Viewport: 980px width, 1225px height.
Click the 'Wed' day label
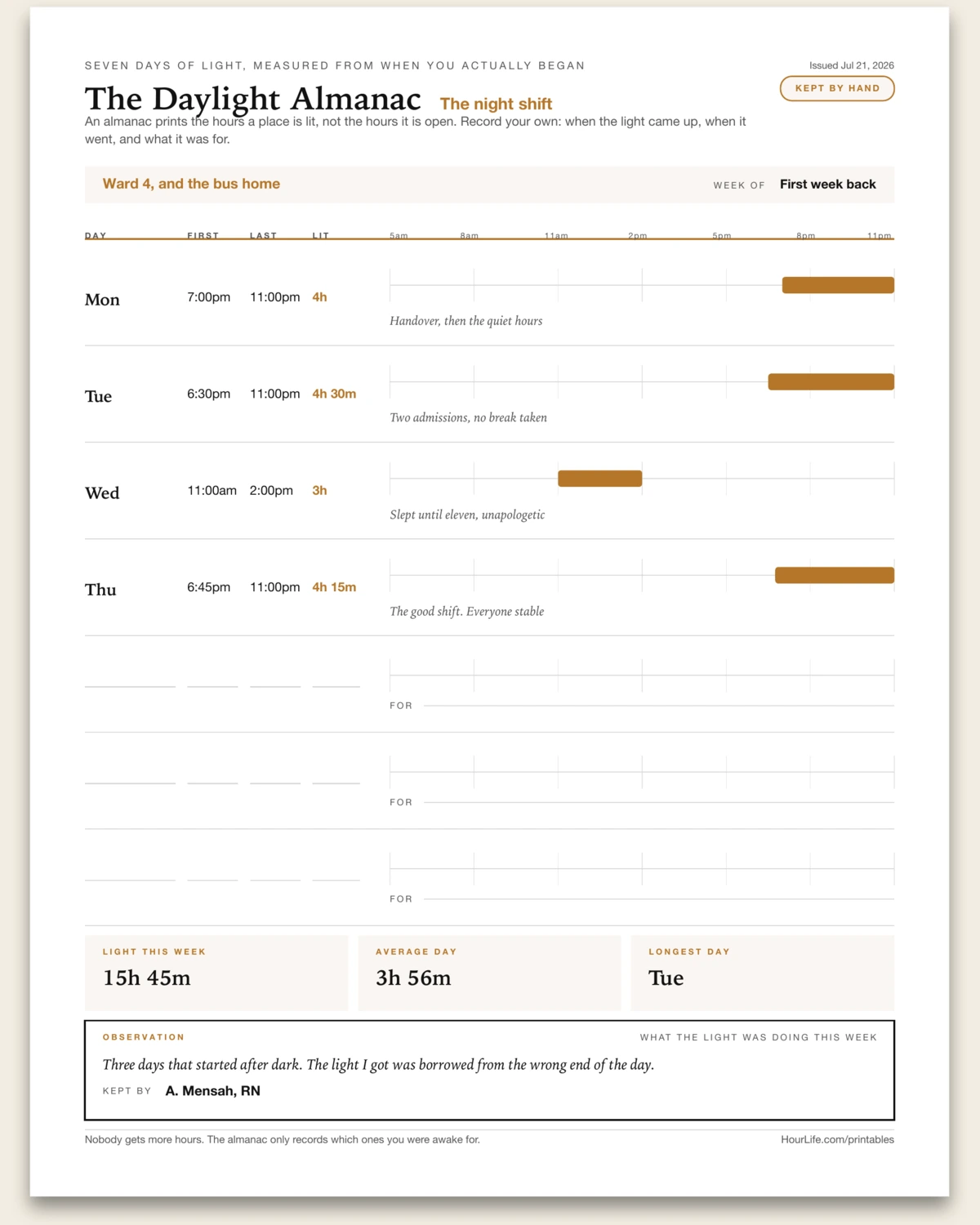(x=102, y=493)
